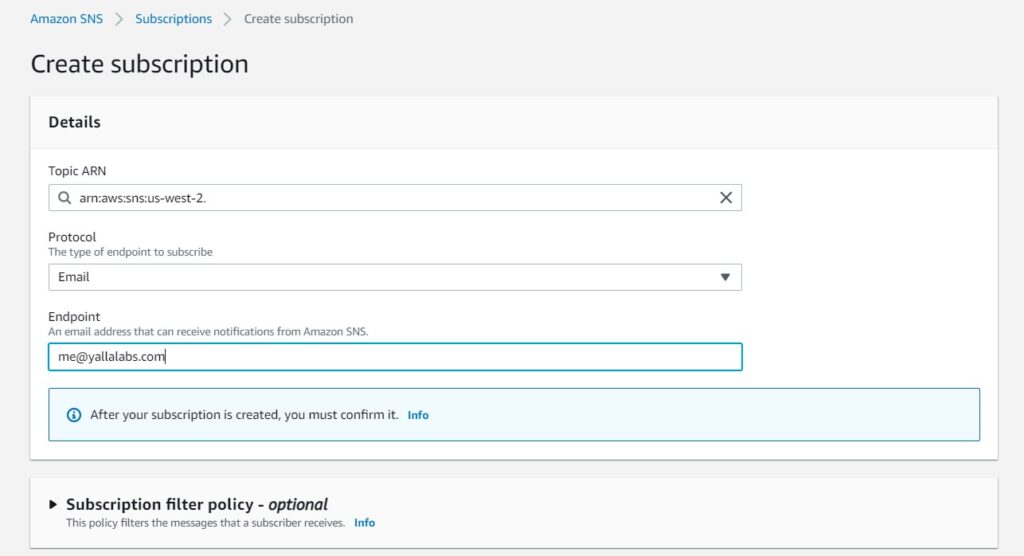Click the 'Protocol' label
1024x556 pixels.
(72, 237)
